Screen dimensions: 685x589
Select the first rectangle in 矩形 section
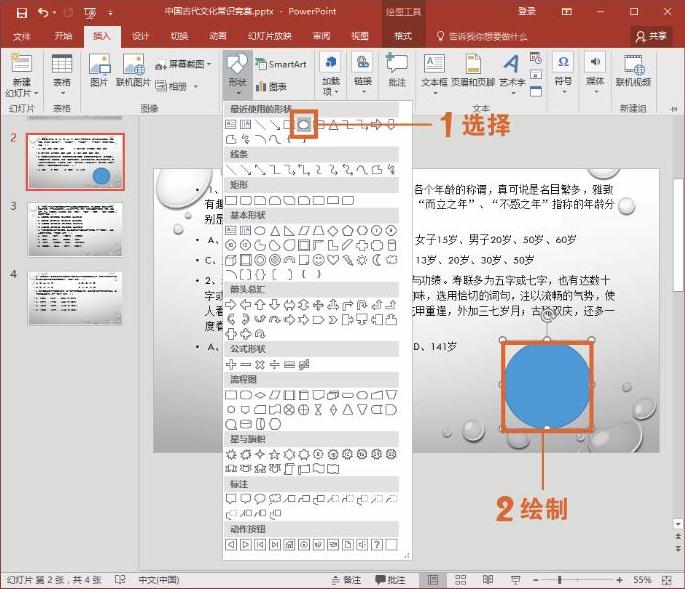(231, 201)
